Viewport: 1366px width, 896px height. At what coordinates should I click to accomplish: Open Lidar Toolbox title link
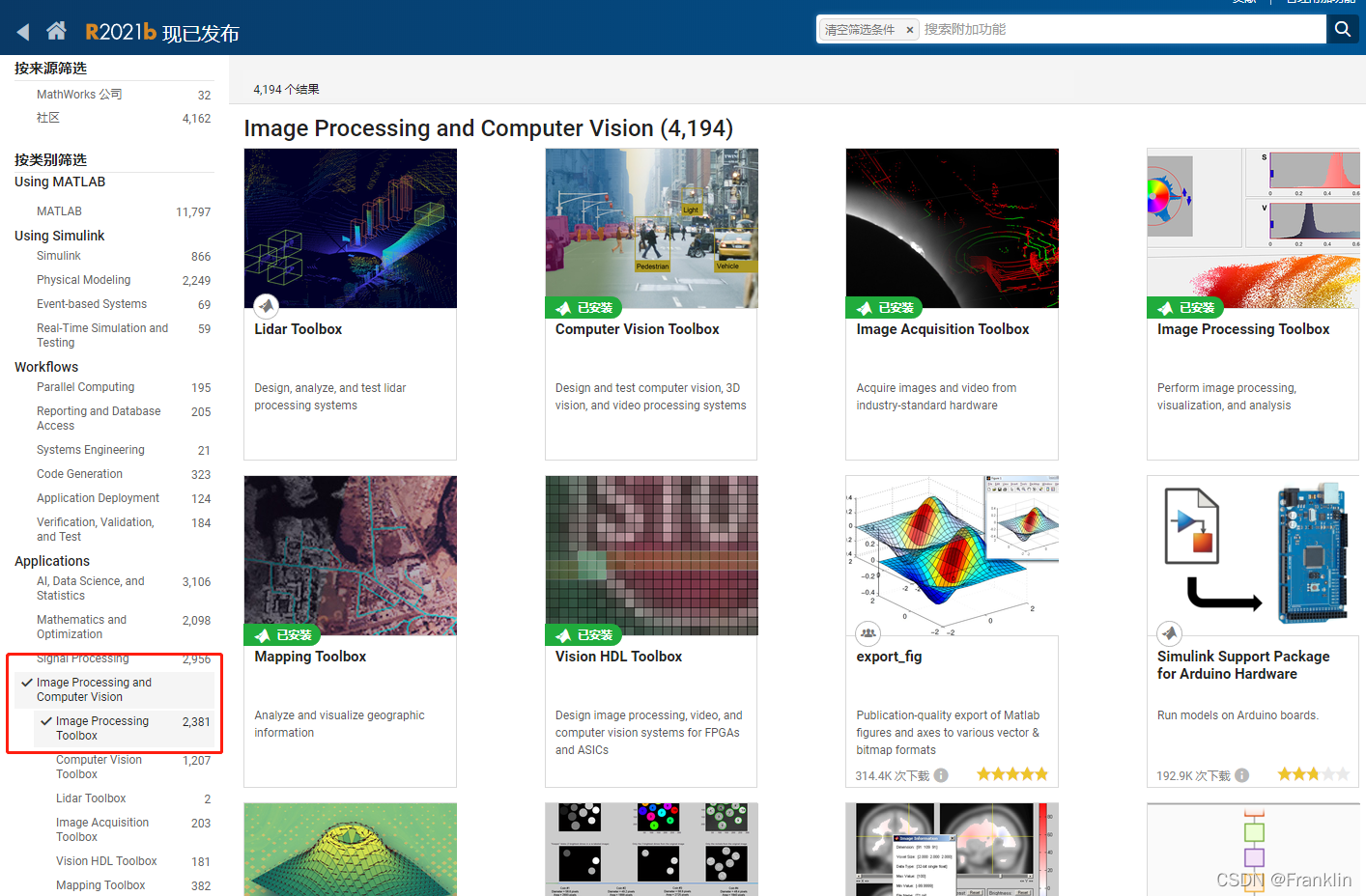(x=299, y=329)
